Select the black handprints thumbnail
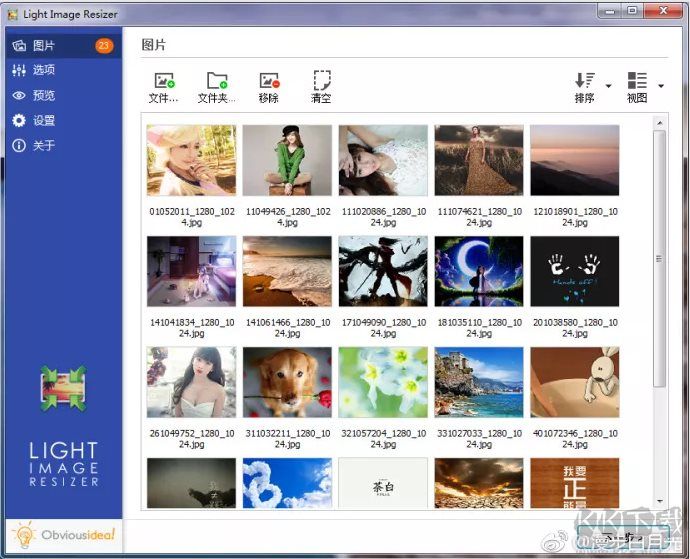Screen dimensions: 690x559 pyautogui.click(x=574, y=271)
